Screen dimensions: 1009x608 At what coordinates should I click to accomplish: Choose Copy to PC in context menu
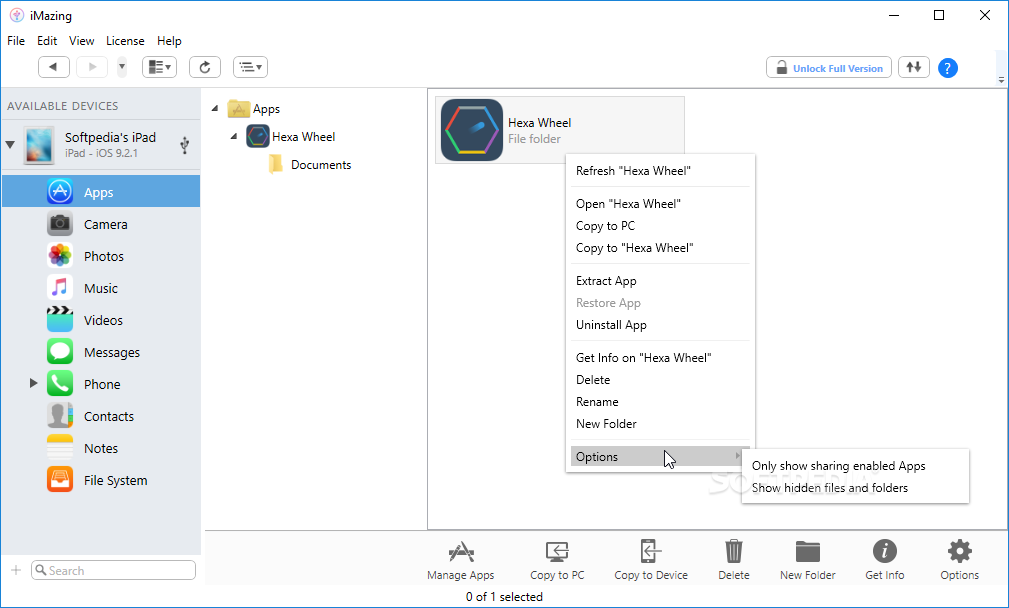(660, 226)
